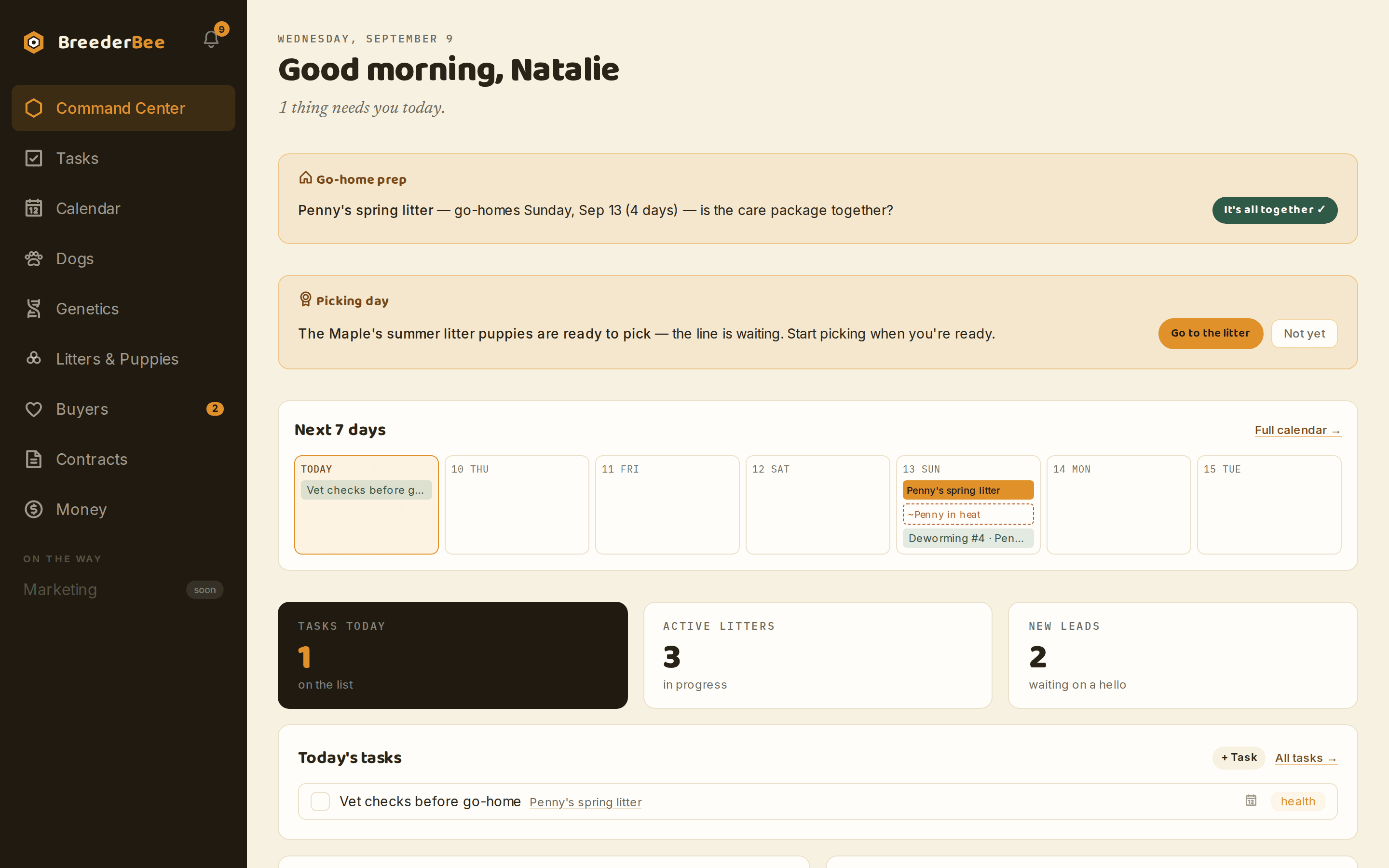Viewport: 1389px width, 868px height.
Task: Click Go to the litter button
Action: pos(1211,334)
